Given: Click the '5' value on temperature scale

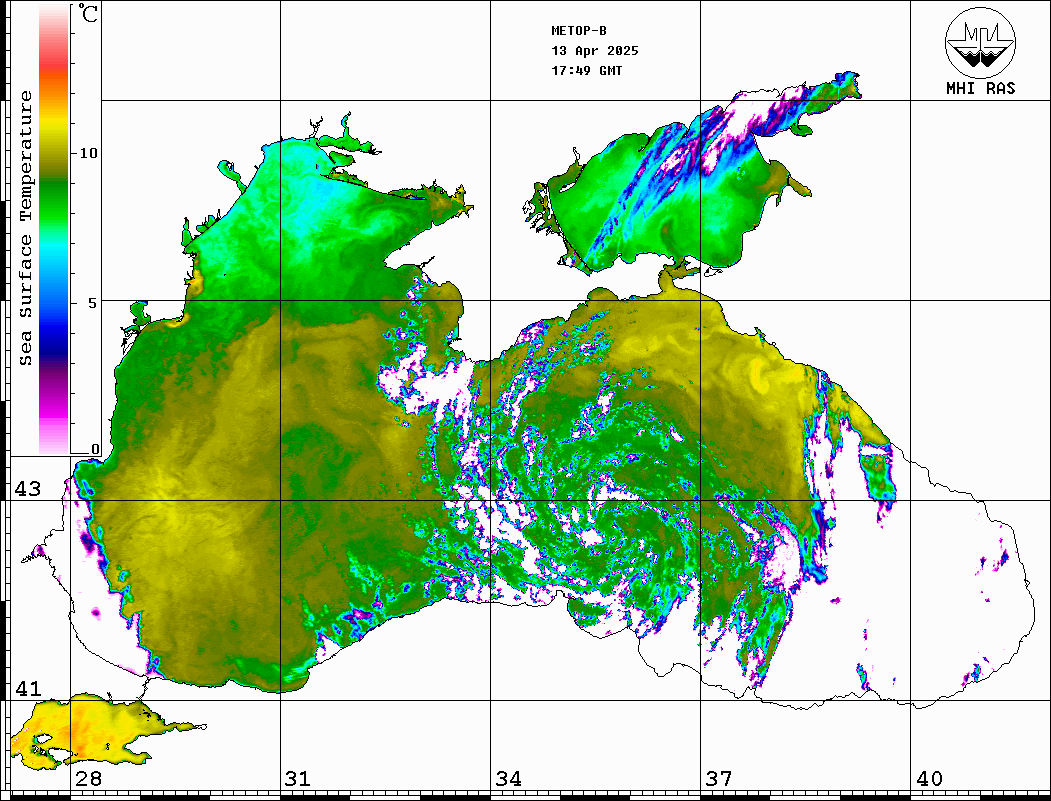Looking at the screenshot, I should click(93, 302).
